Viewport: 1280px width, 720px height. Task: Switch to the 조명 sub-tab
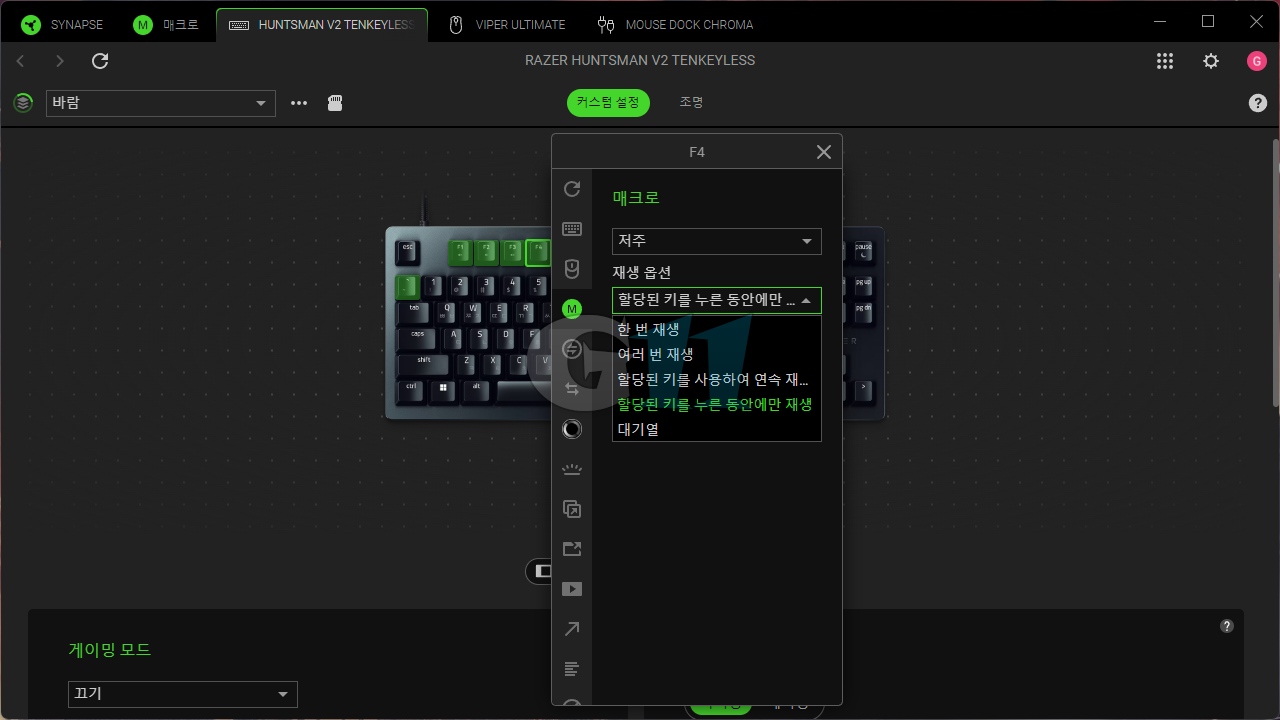691,102
